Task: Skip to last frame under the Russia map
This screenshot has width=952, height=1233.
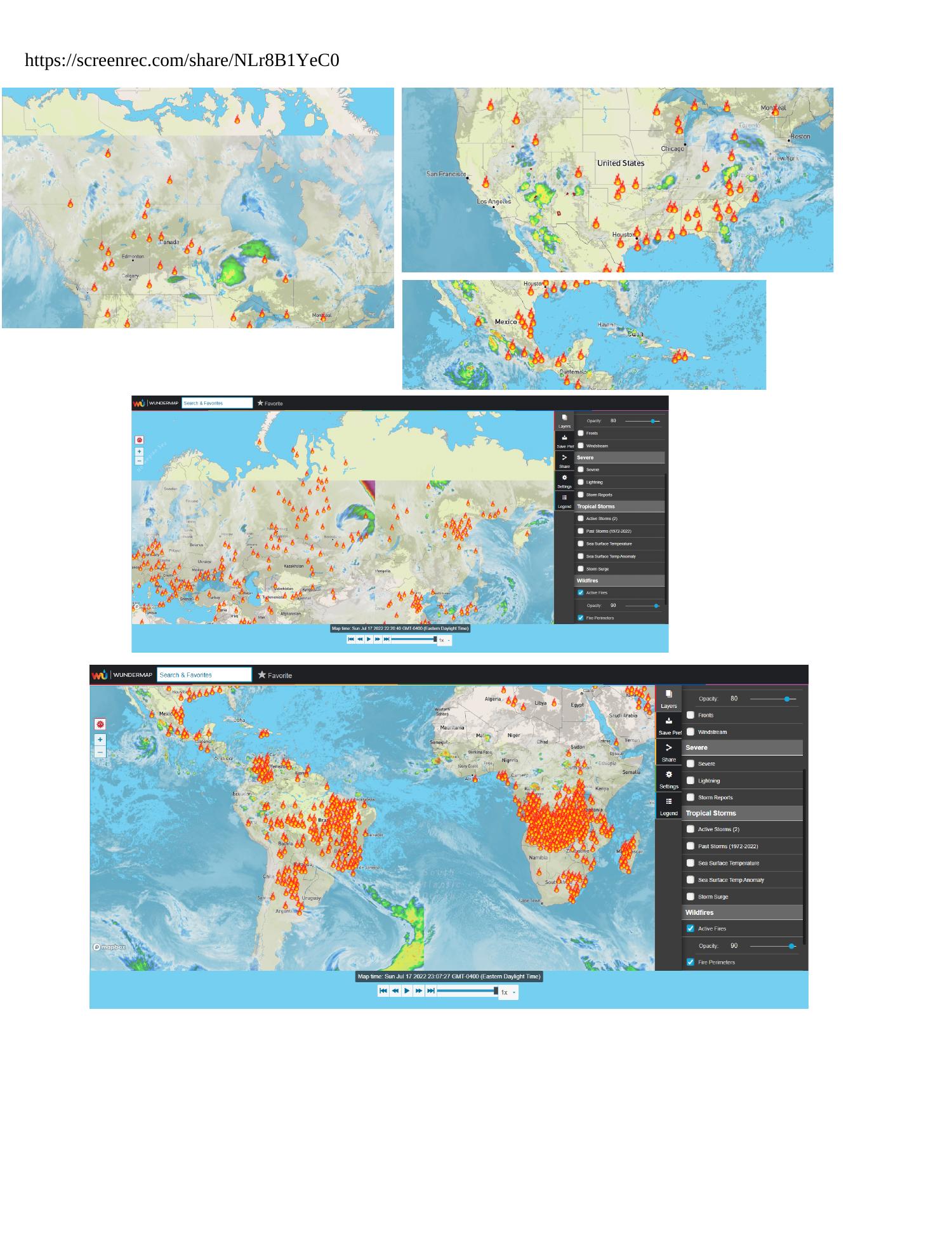Action: click(387, 639)
